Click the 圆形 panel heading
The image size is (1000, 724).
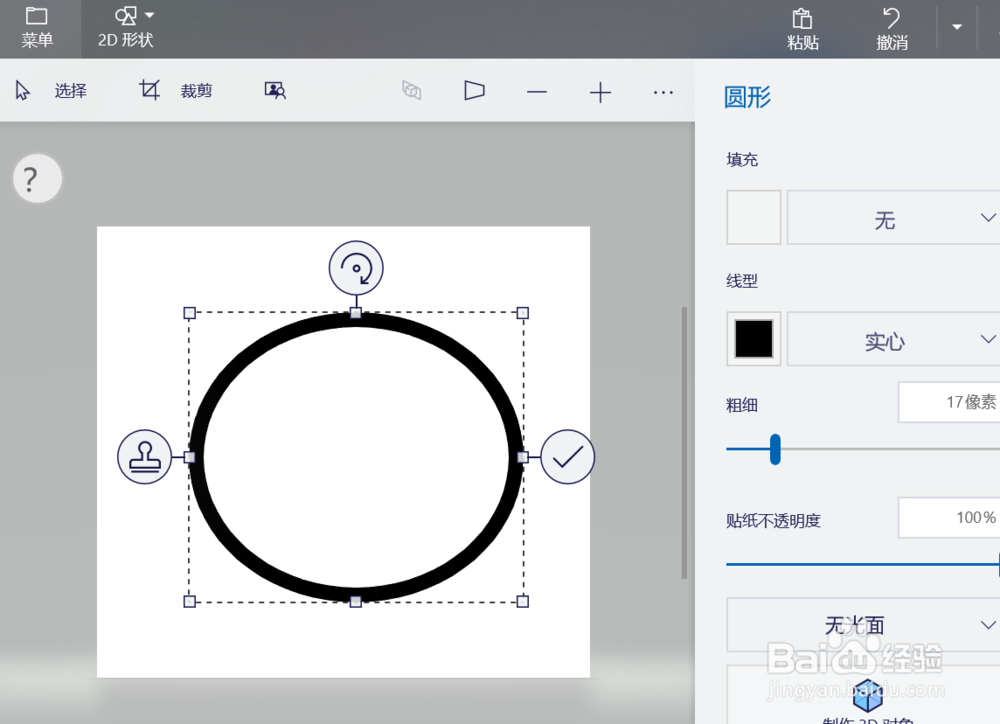(x=747, y=97)
